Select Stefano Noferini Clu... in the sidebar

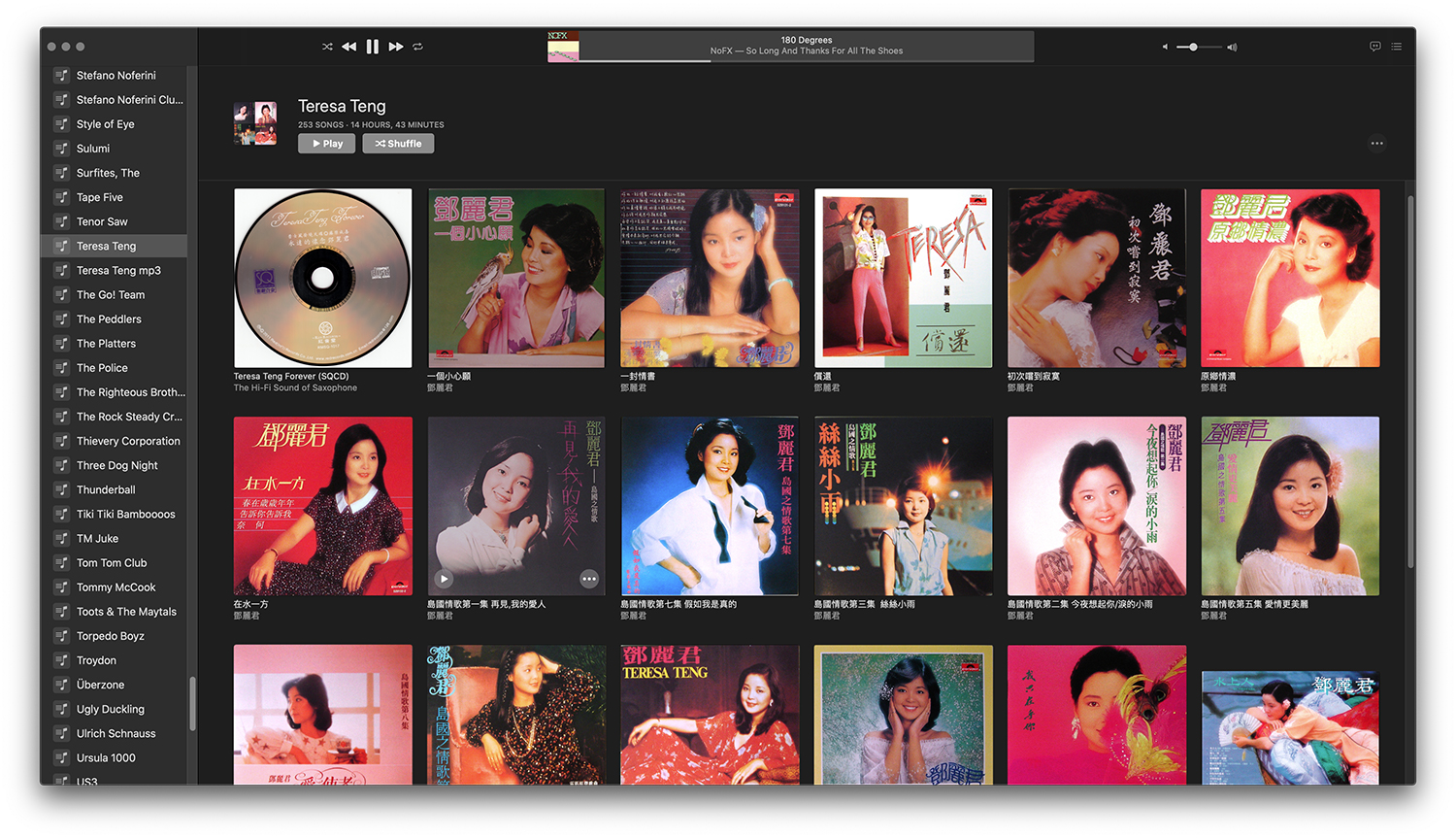115,99
